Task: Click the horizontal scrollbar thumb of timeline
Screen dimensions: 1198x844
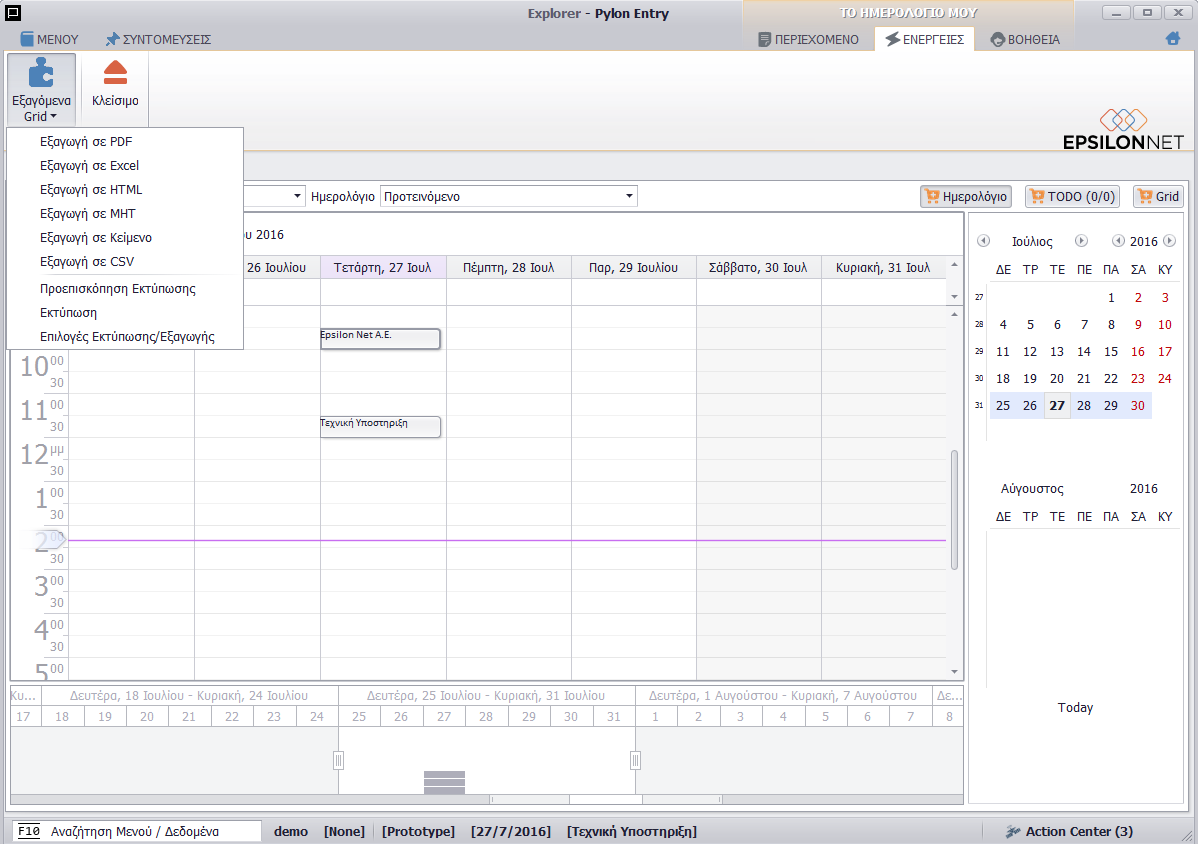Action: (x=606, y=800)
